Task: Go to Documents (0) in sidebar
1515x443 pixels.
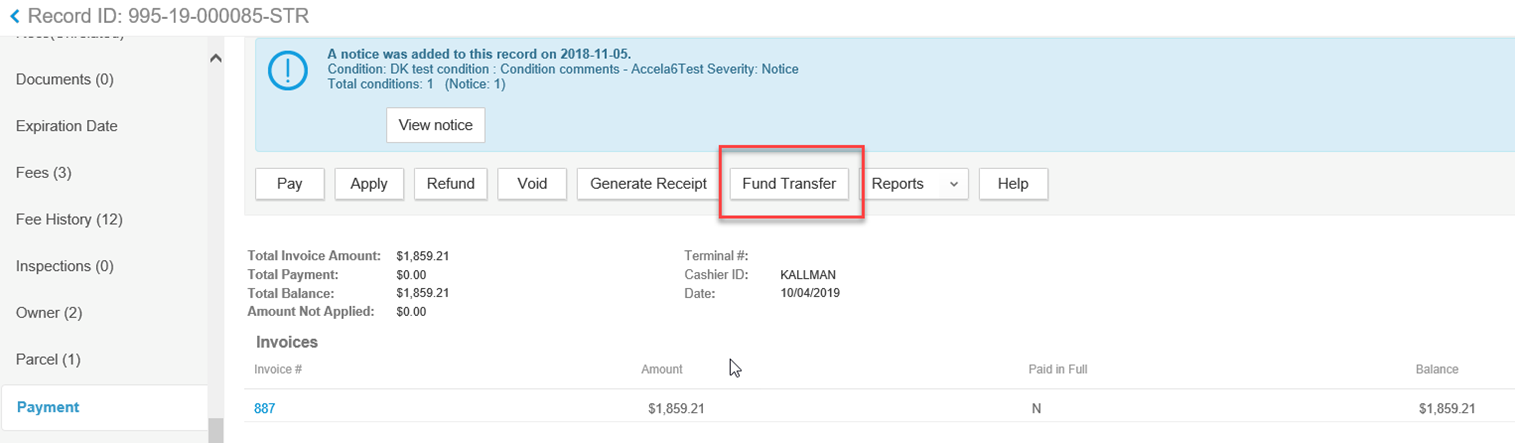Action: coord(66,79)
